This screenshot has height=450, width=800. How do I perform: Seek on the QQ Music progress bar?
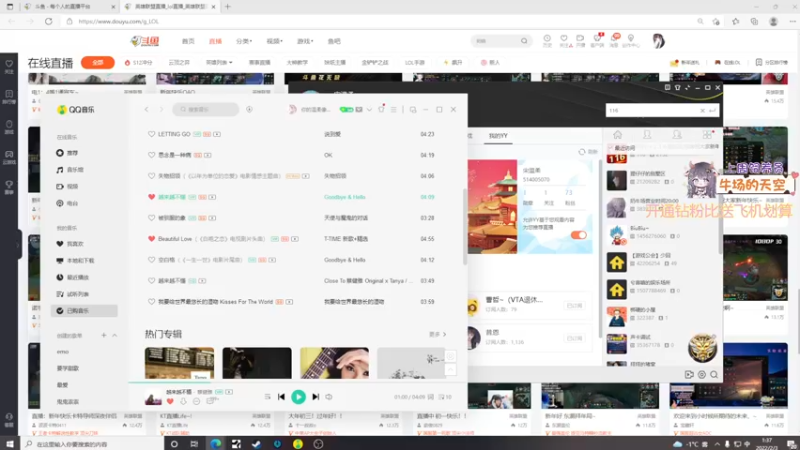pos(297,382)
